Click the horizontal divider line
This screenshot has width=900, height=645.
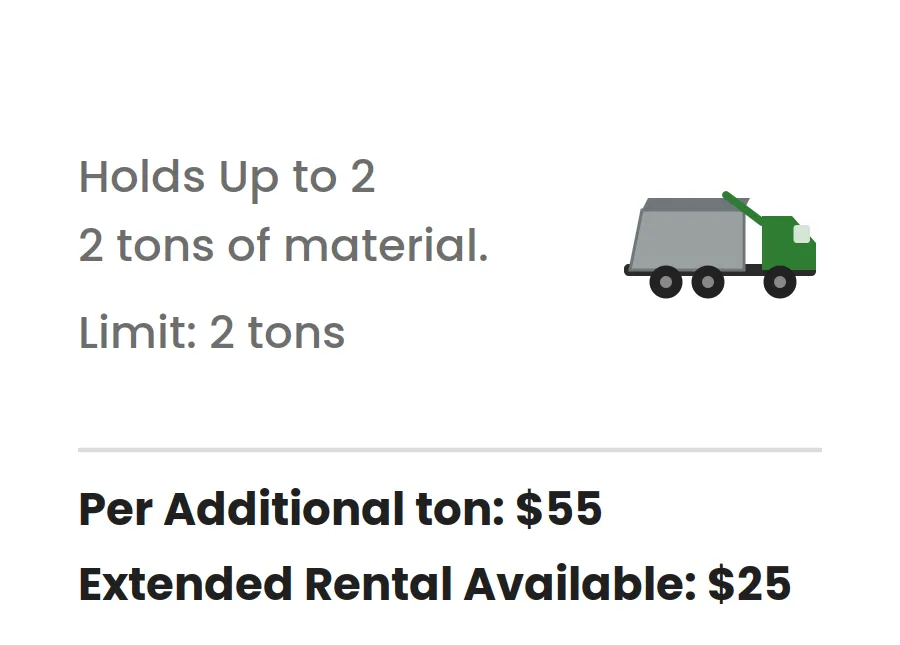coord(450,450)
